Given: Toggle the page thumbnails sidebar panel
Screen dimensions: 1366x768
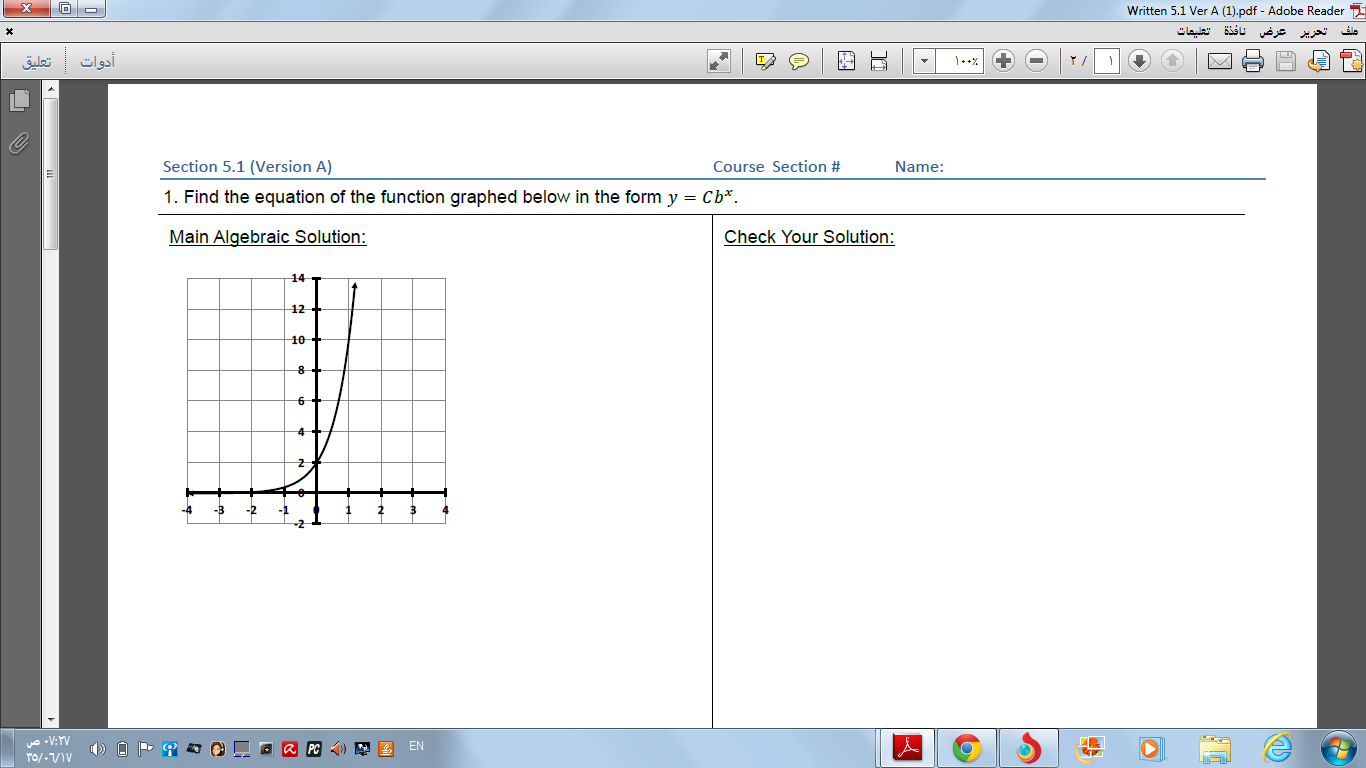Looking at the screenshot, I should click(x=17, y=100).
